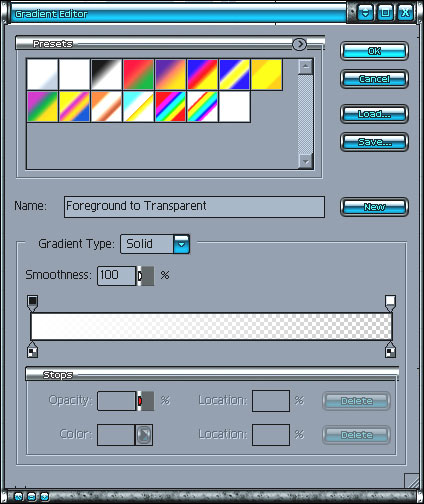Open the Smoothness slider popup arrow
The width and height of the screenshot is (424, 504).
[146, 276]
